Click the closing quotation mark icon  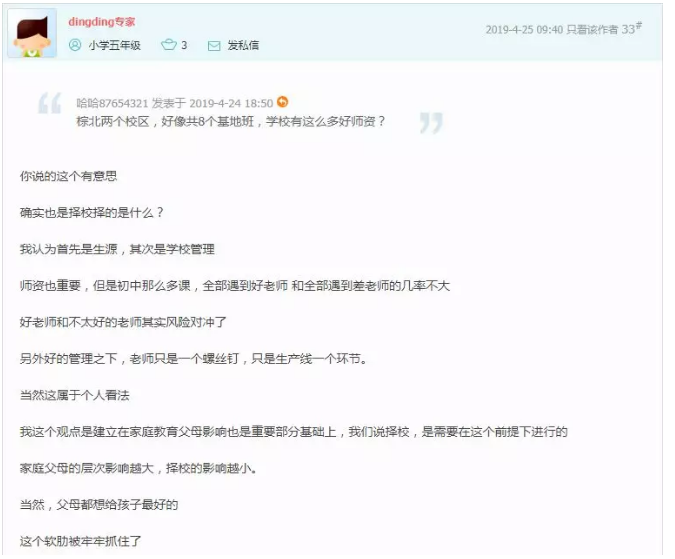tap(431, 123)
